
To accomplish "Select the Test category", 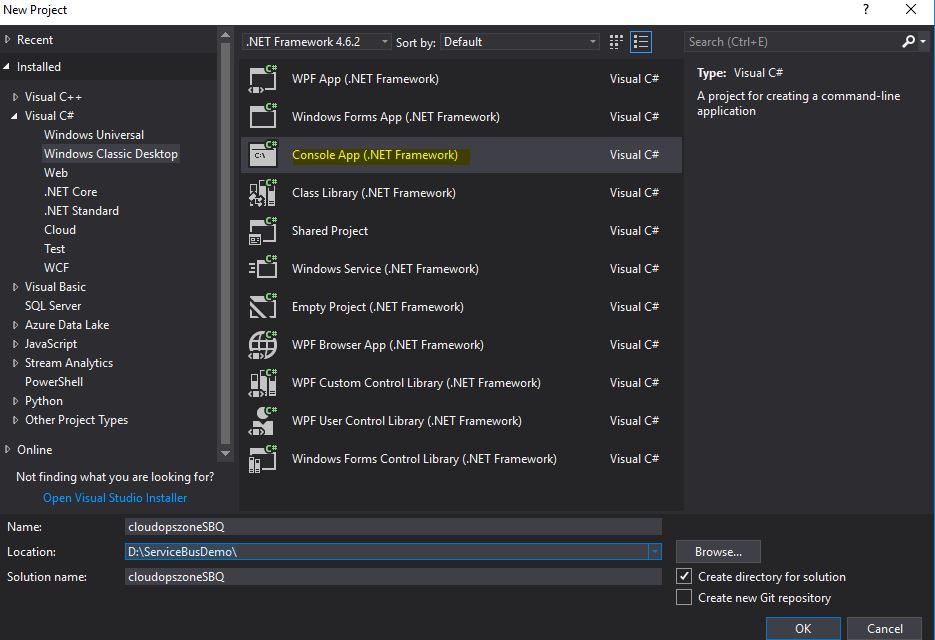I will point(54,249).
